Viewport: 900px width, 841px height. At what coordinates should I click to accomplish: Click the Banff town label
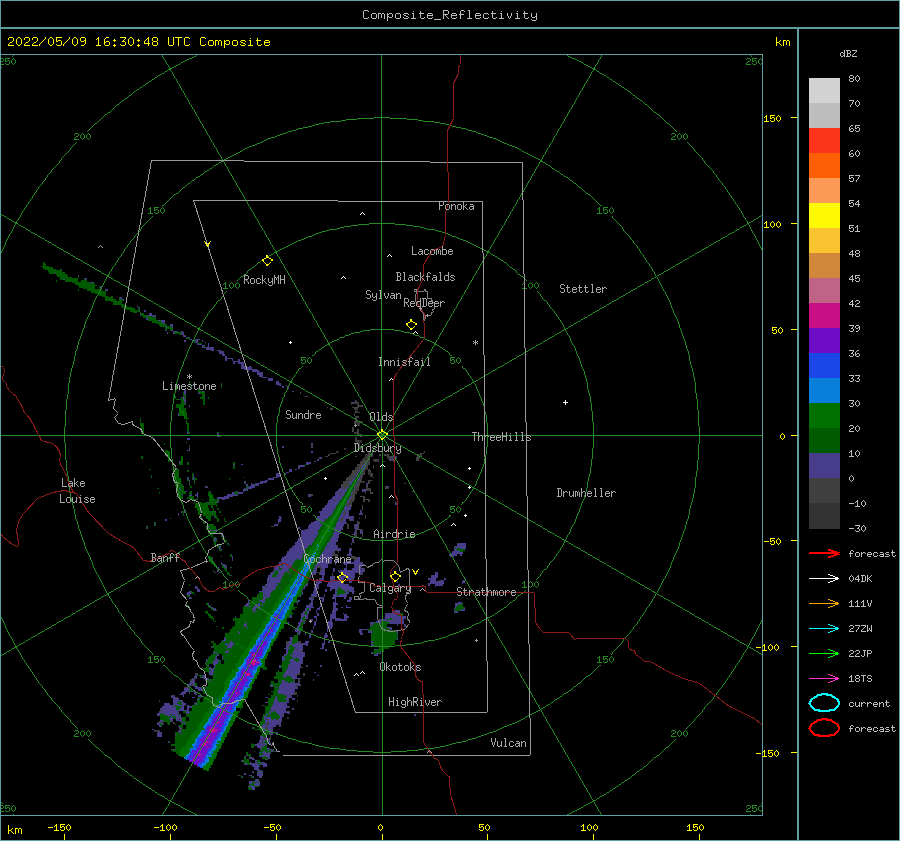(x=165, y=557)
